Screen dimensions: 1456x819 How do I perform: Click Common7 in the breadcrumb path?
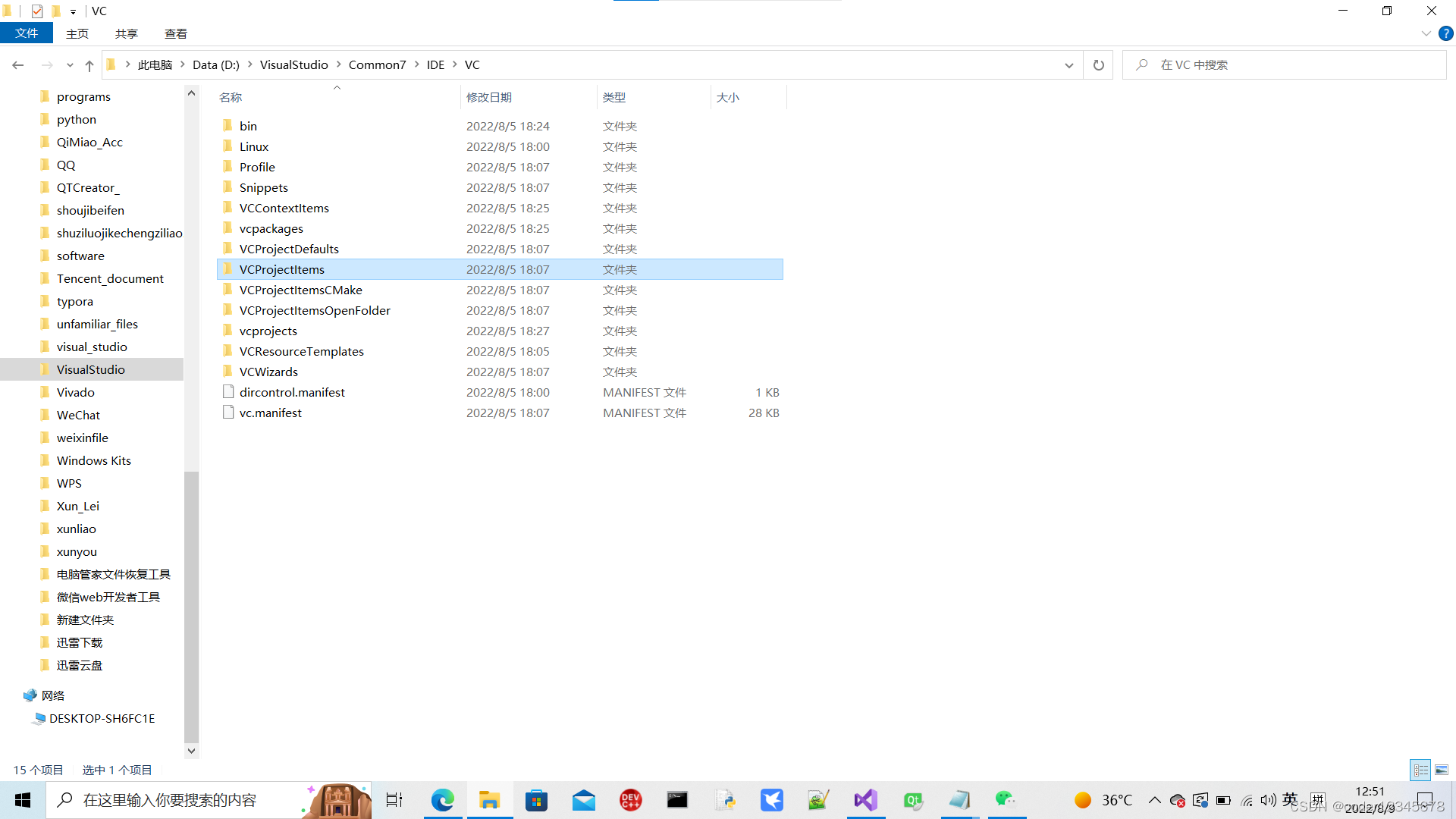point(377,65)
